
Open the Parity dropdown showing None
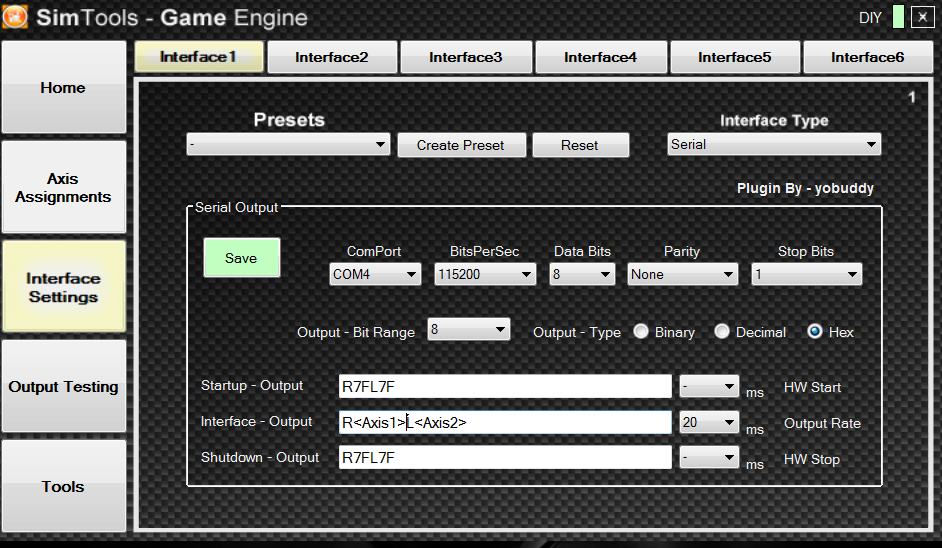682,274
